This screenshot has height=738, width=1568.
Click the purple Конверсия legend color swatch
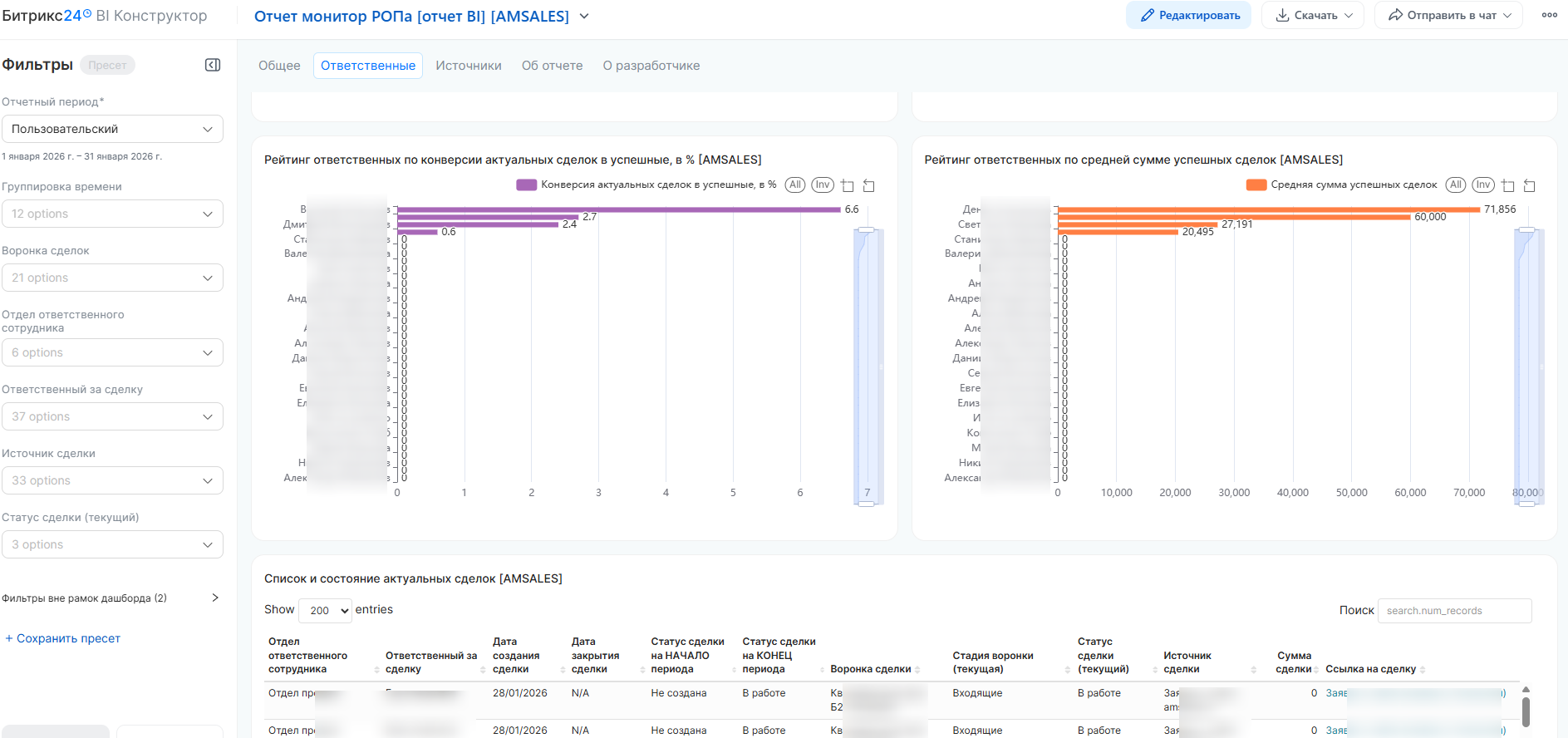point(527,184)
